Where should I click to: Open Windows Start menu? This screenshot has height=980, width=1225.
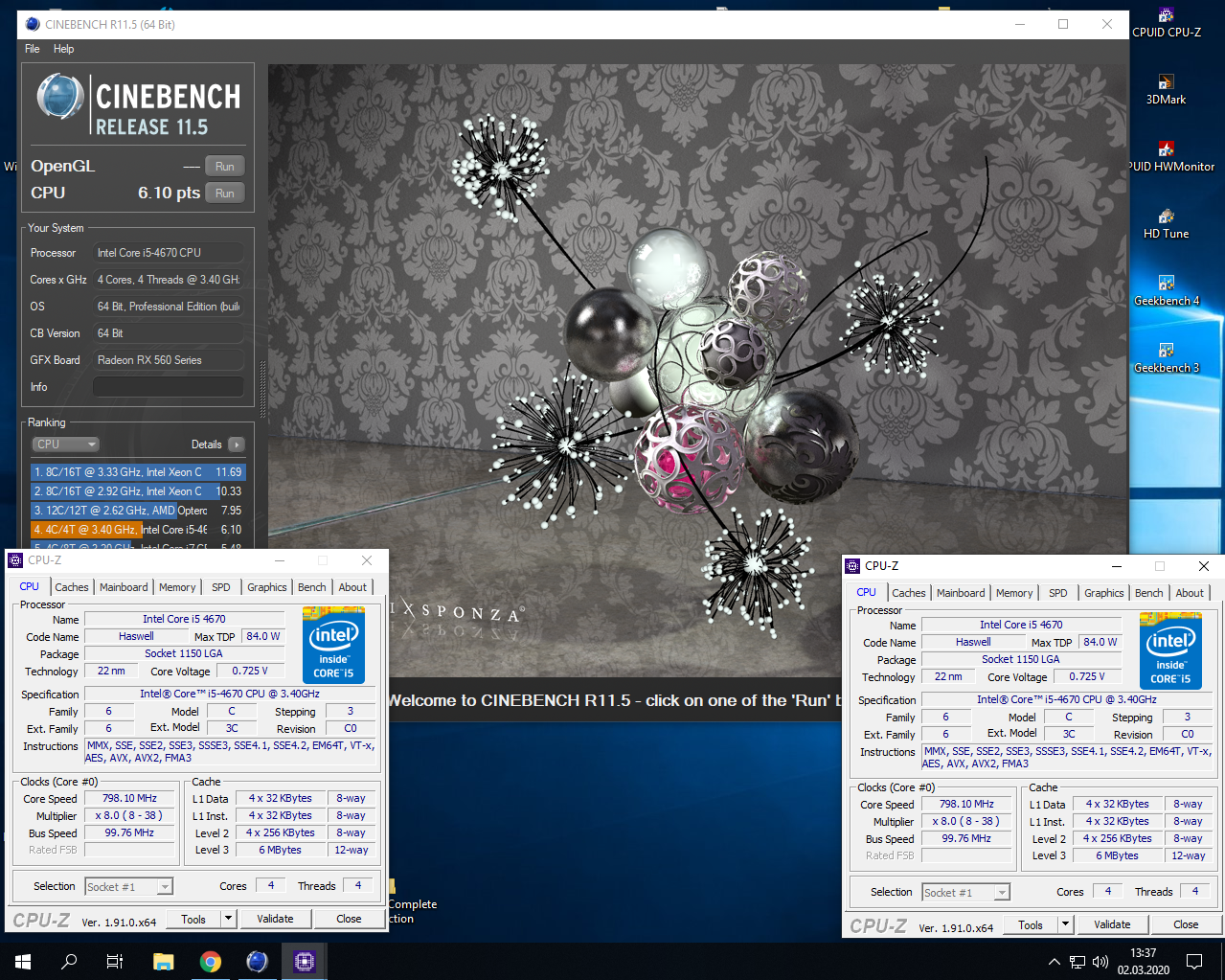click(23, 961)
